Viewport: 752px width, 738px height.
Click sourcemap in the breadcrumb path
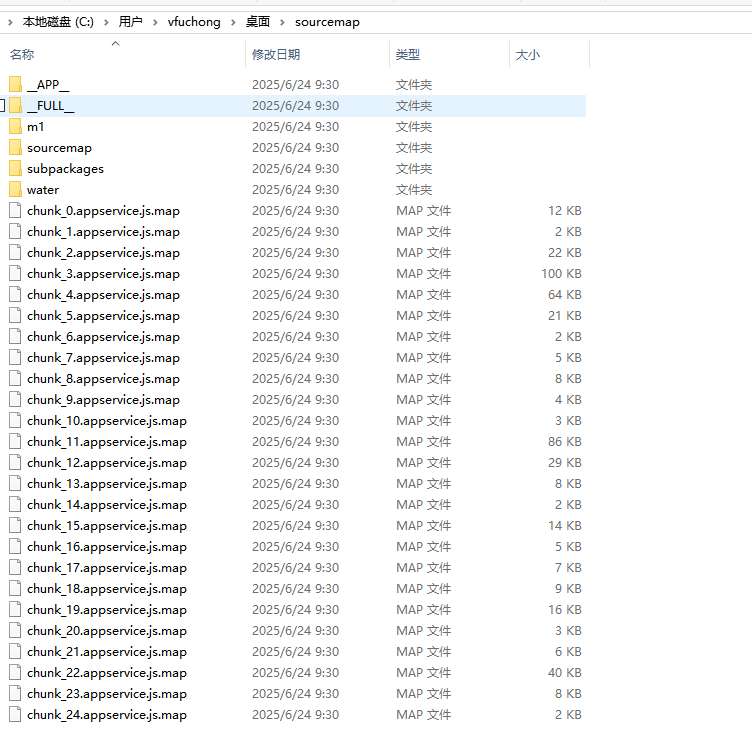pyautogui.click(x=327, y=22)
